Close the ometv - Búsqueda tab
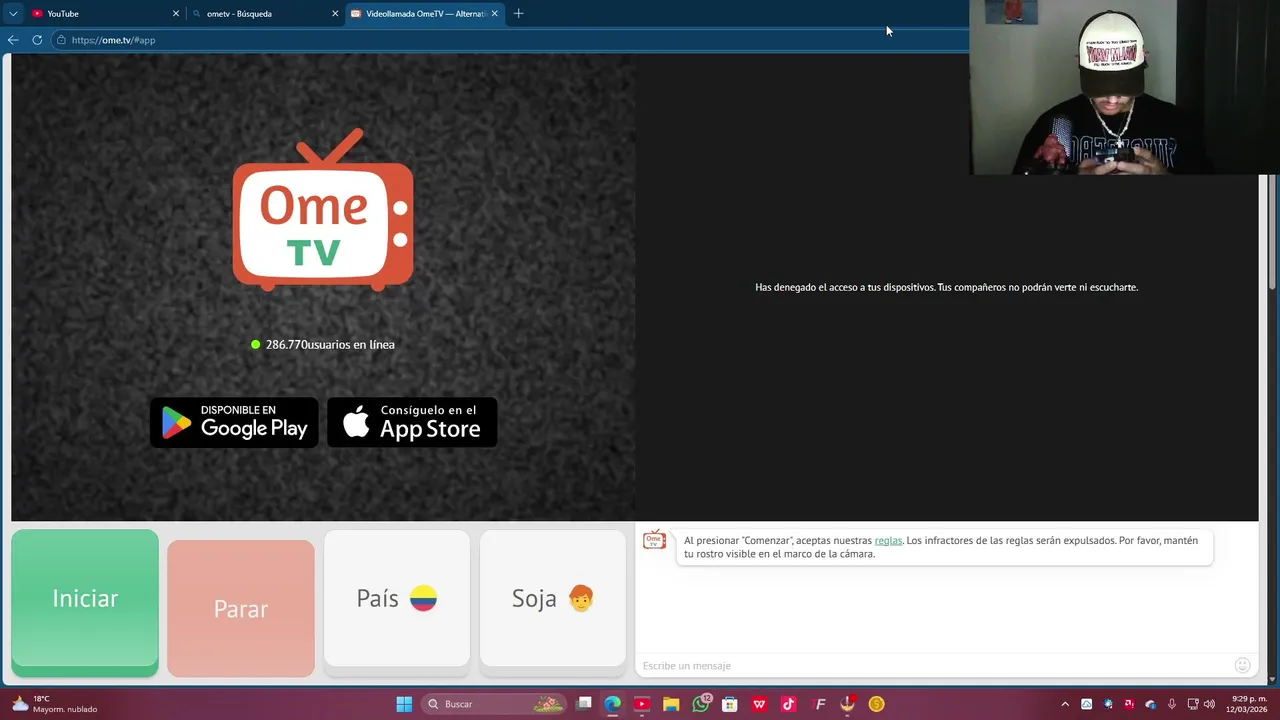The height and width of the screenshot is (720, 1280). (335, 14)
